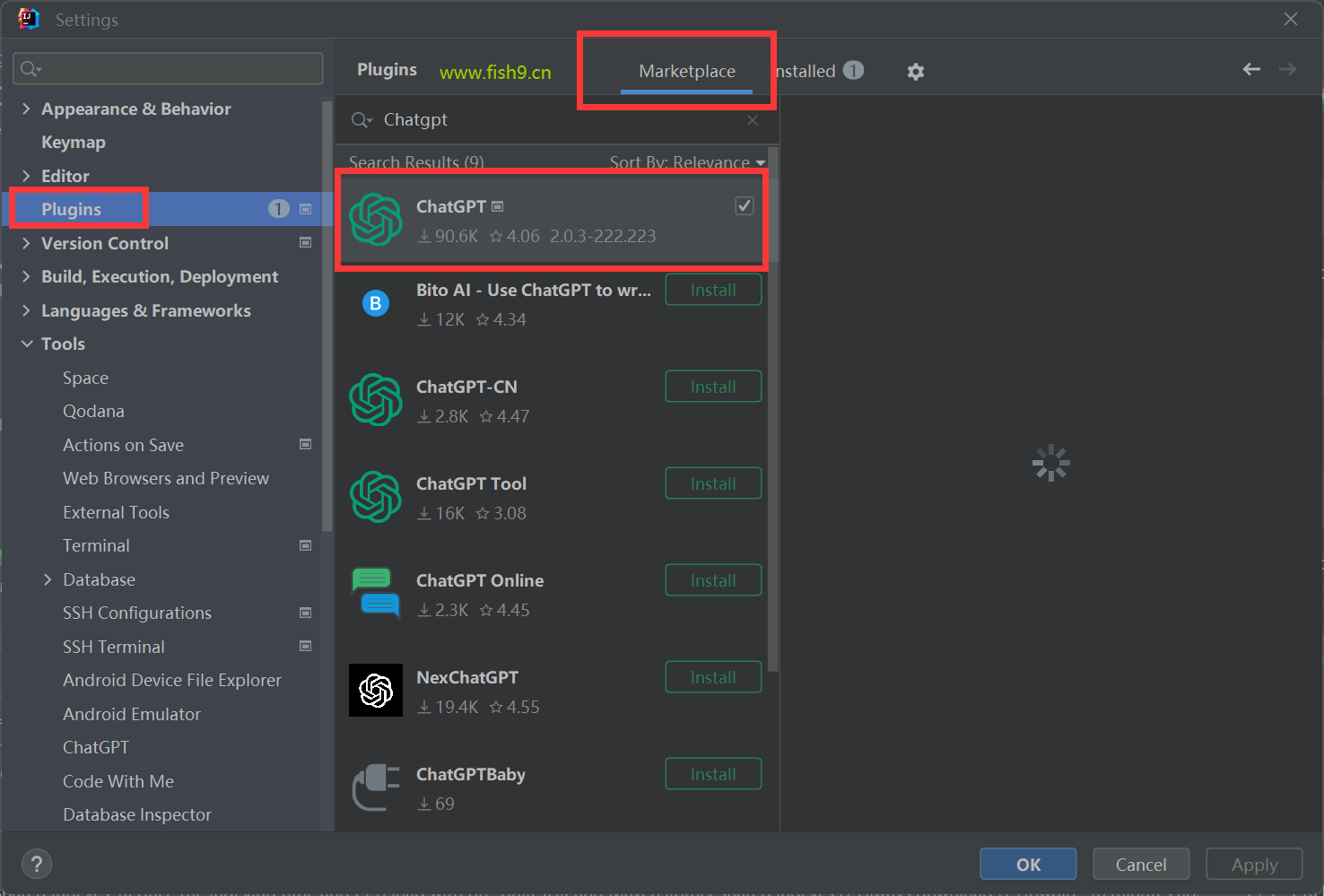The image size is (1324, 896).
Task: Expand Appearance & Behavior settings
Action: [x=26, y=109]
